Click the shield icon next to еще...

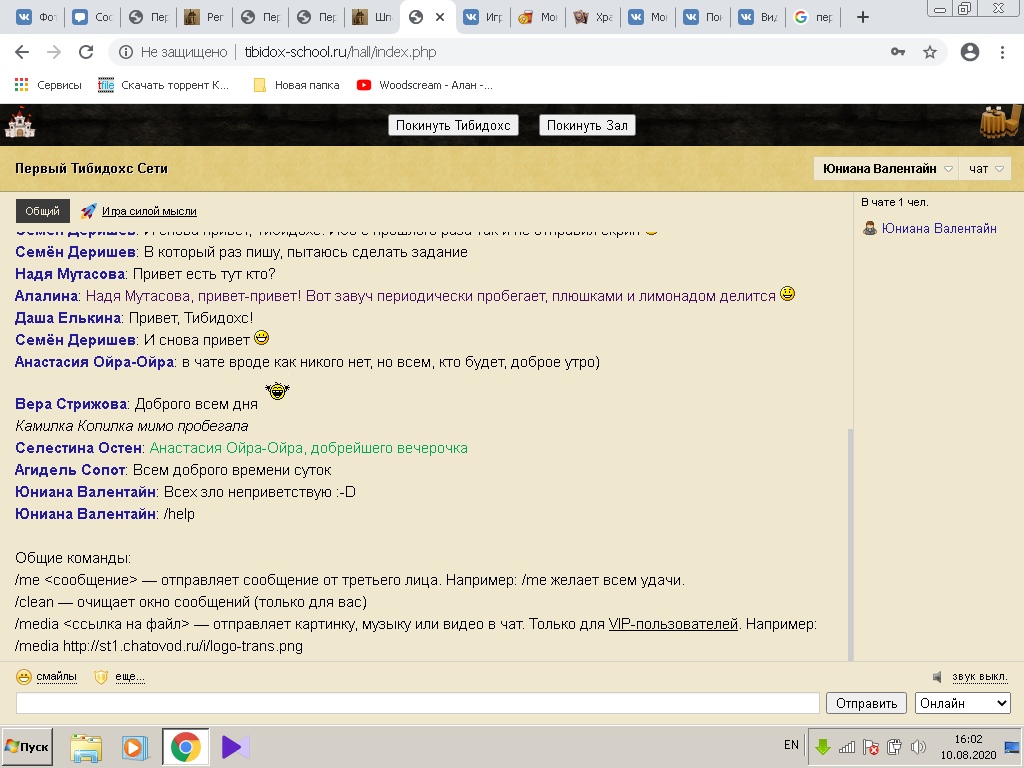[x=101, y=677]
